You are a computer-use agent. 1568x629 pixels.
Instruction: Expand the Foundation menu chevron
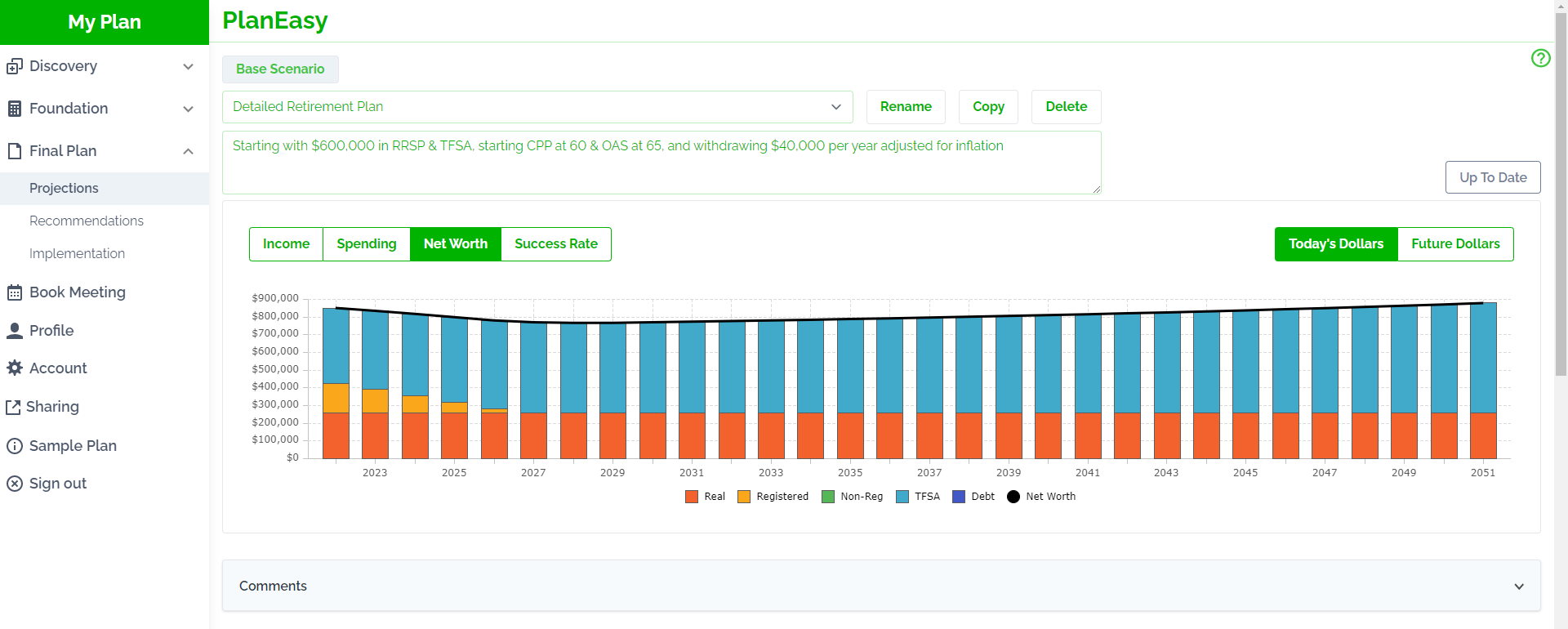(189, 109)
